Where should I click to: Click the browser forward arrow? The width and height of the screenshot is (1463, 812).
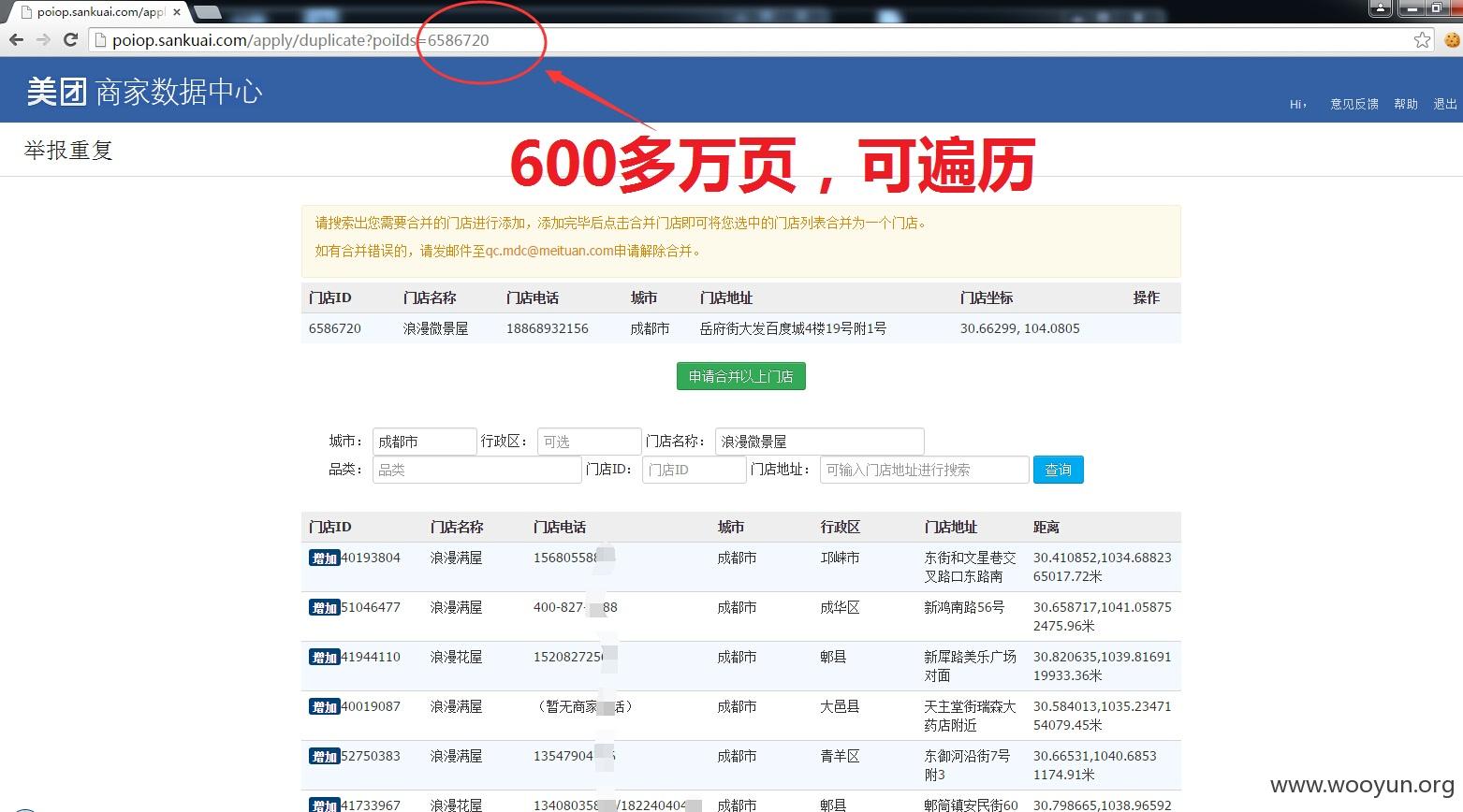click(x=43, y=39)
